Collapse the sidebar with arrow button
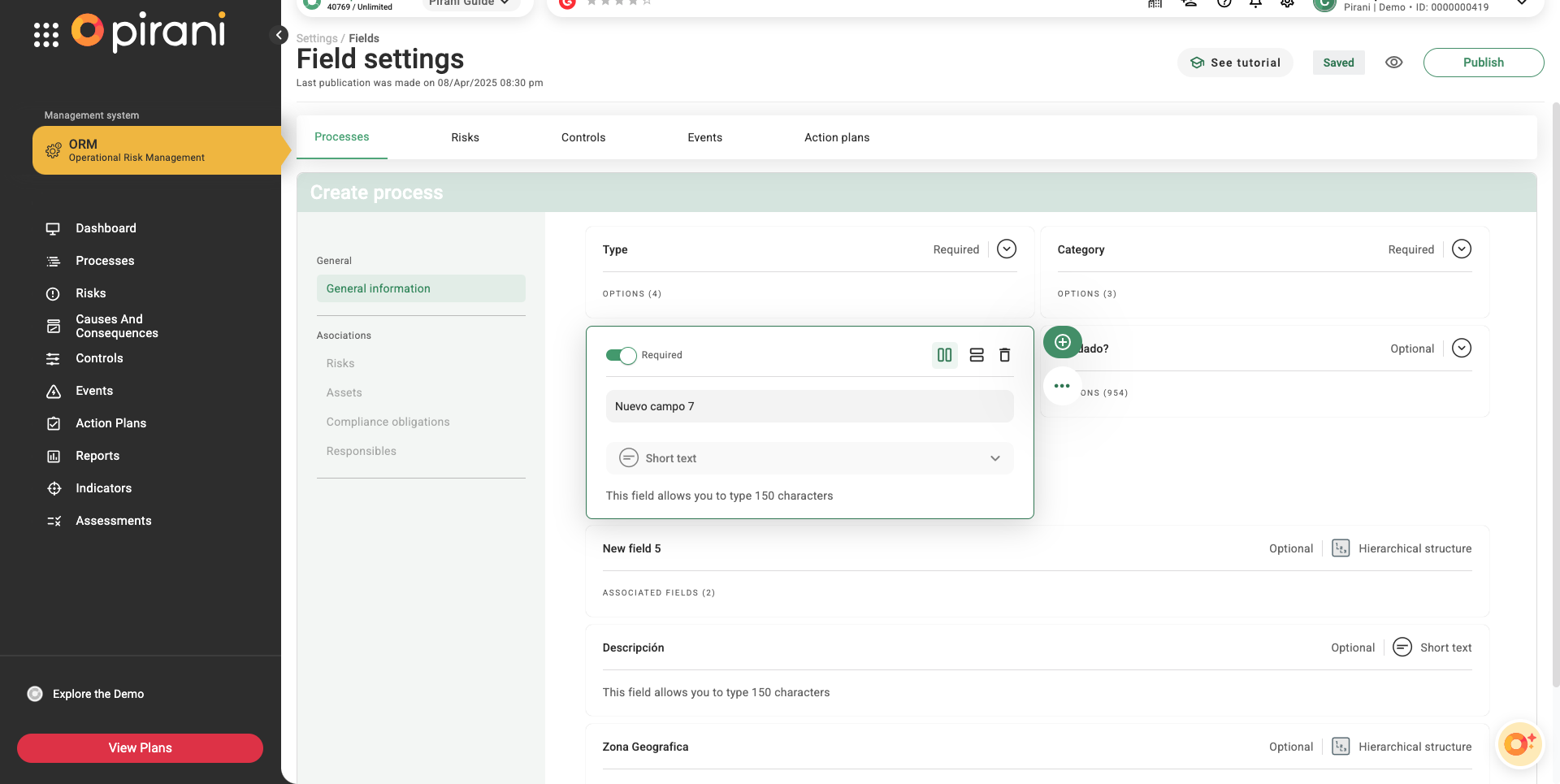 (279, 35)
